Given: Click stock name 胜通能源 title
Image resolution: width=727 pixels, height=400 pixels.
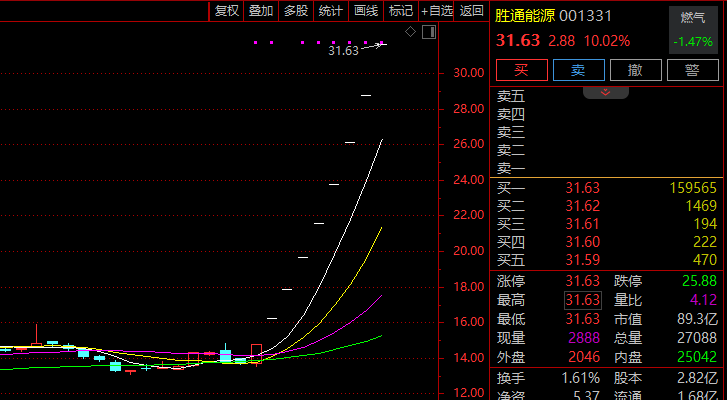Looking at the screenshot, I should point(524,16).
